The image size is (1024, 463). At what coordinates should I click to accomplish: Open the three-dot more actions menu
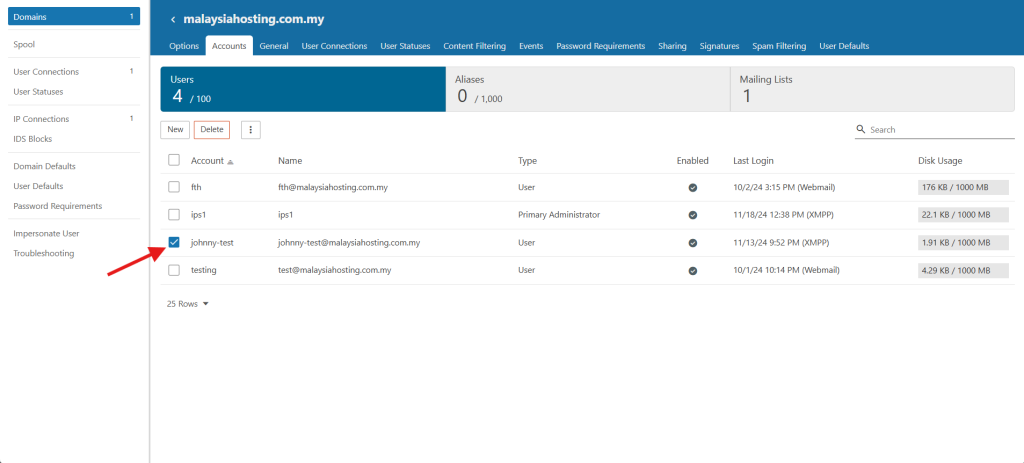tap(251, 130)
